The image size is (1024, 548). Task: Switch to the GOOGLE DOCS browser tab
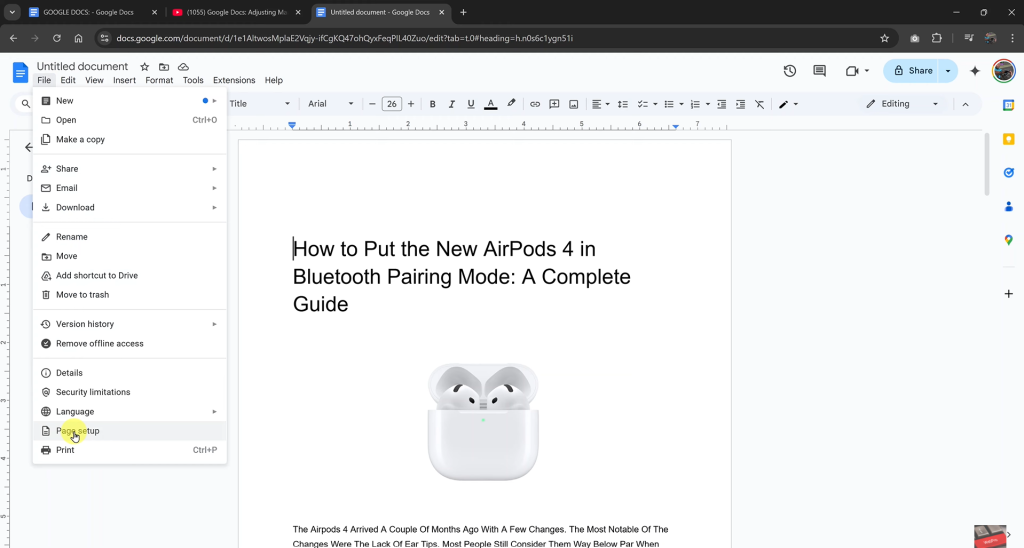coord(88,12)
